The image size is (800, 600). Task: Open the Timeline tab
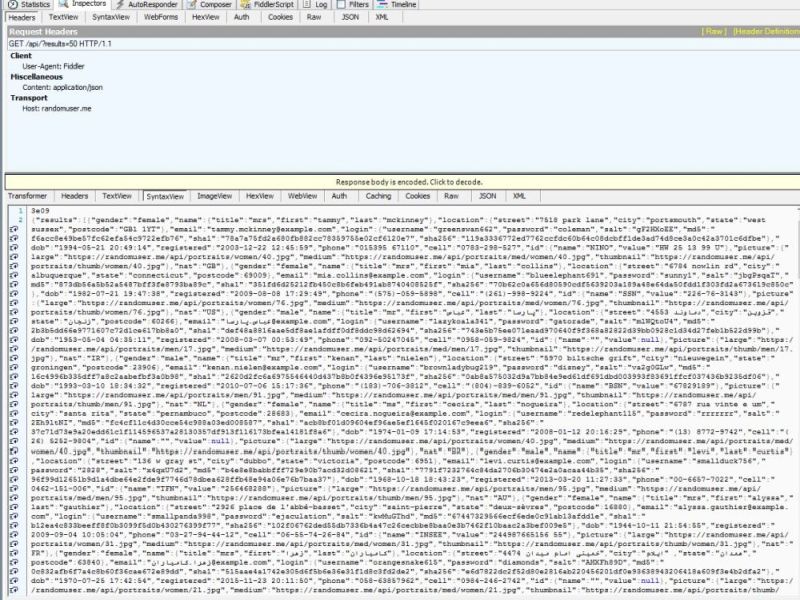coord(397,5)
